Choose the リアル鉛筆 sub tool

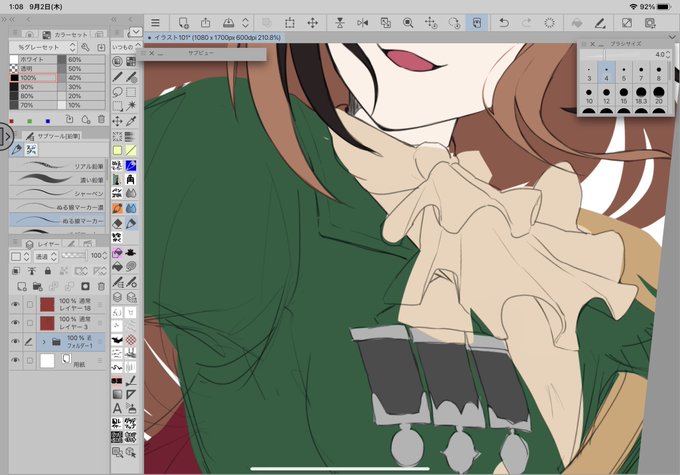57,166
